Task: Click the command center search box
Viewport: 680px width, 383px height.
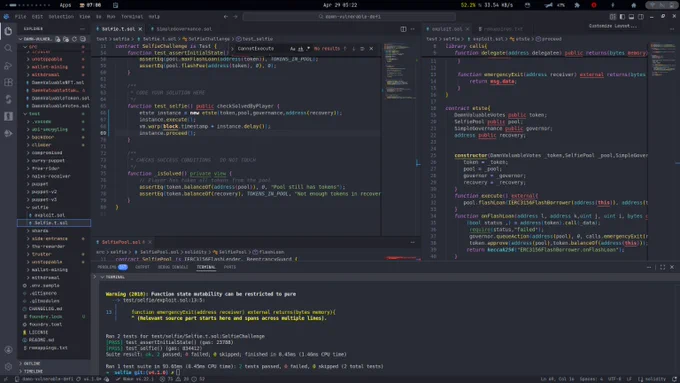Action: 350,16
